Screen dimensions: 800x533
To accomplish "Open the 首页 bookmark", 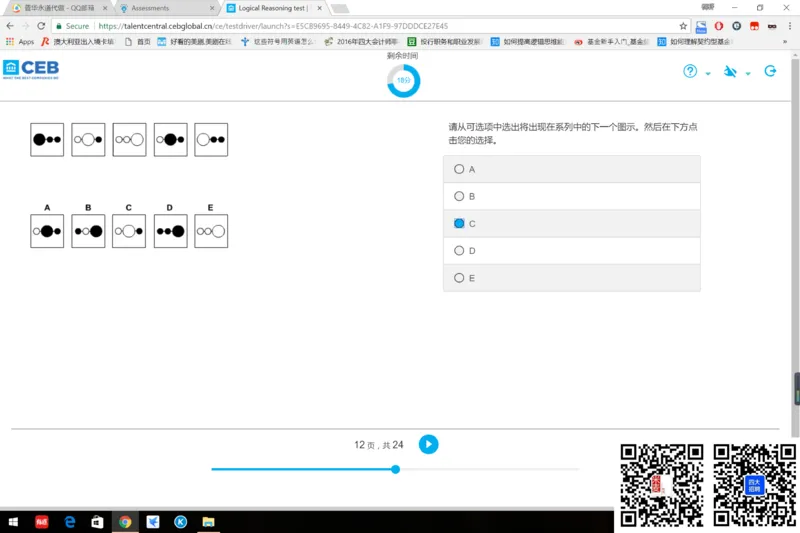I will [138, 42].
